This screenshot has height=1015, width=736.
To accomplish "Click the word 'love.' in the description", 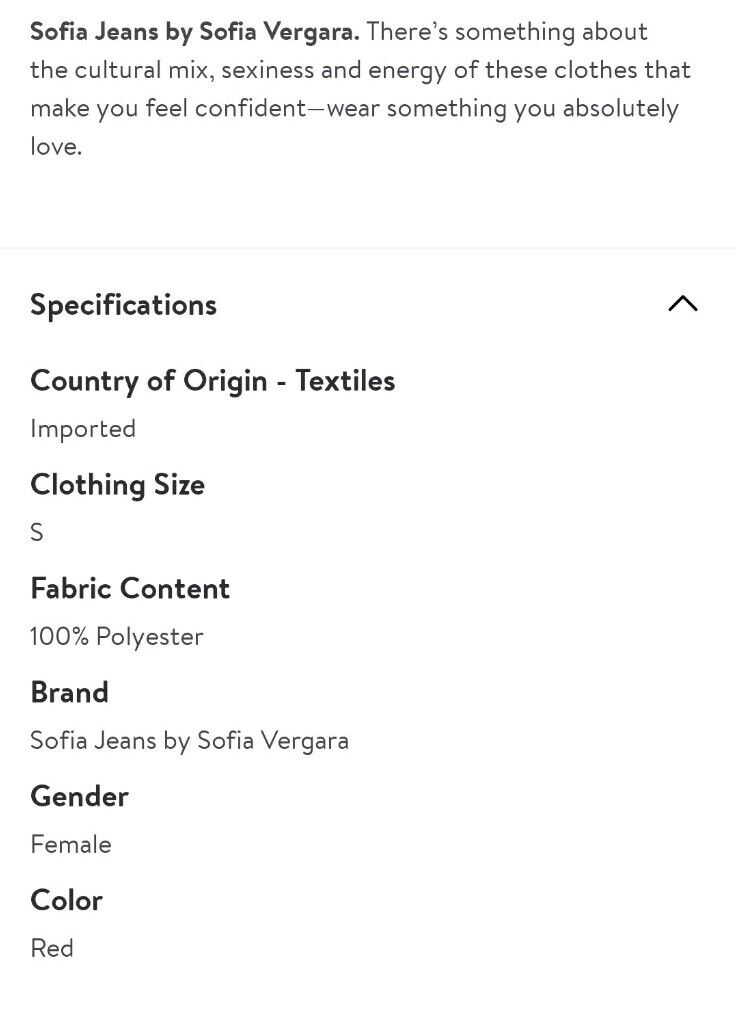I will coord(56,146).
